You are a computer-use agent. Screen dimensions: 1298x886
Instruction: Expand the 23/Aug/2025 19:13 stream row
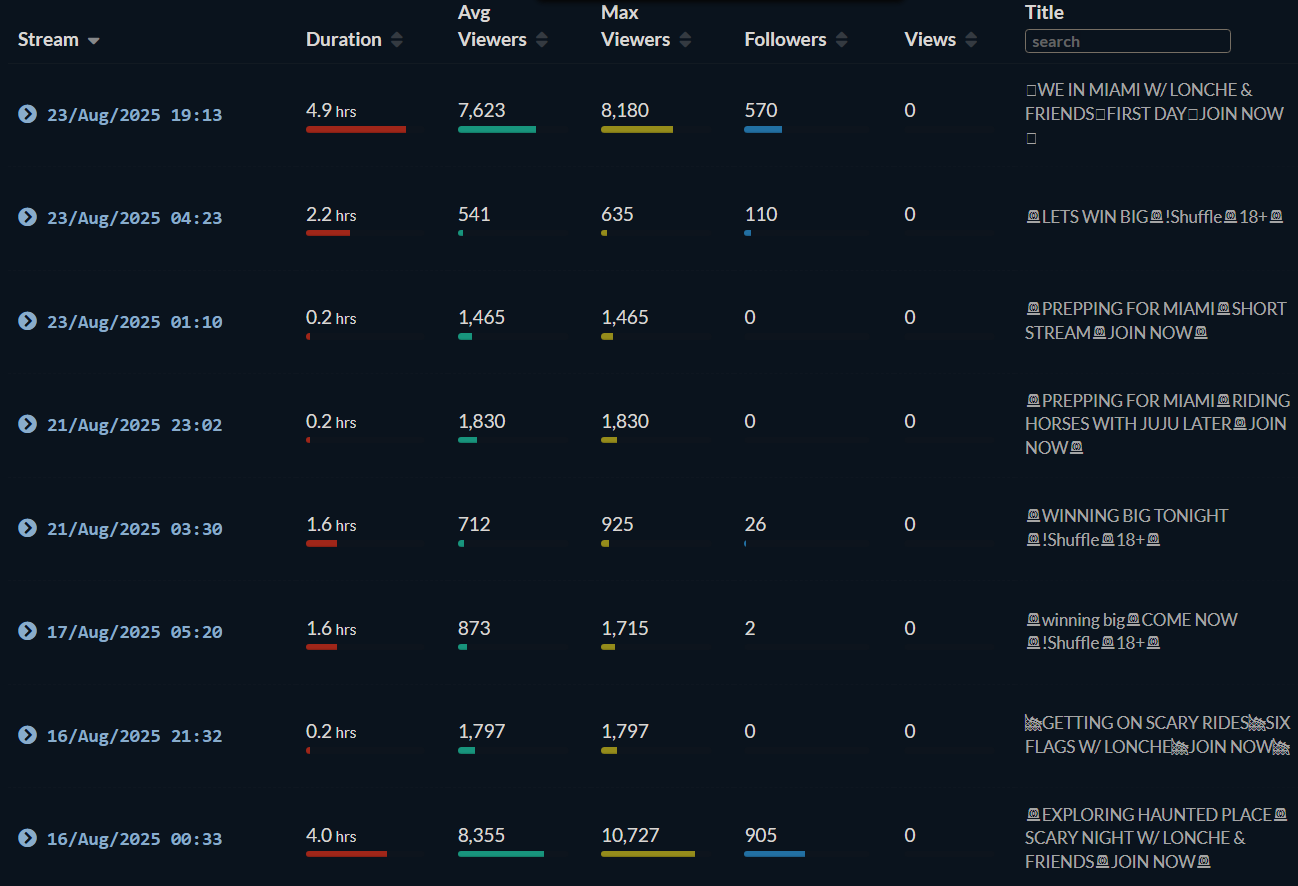click(x=27, y=113)
